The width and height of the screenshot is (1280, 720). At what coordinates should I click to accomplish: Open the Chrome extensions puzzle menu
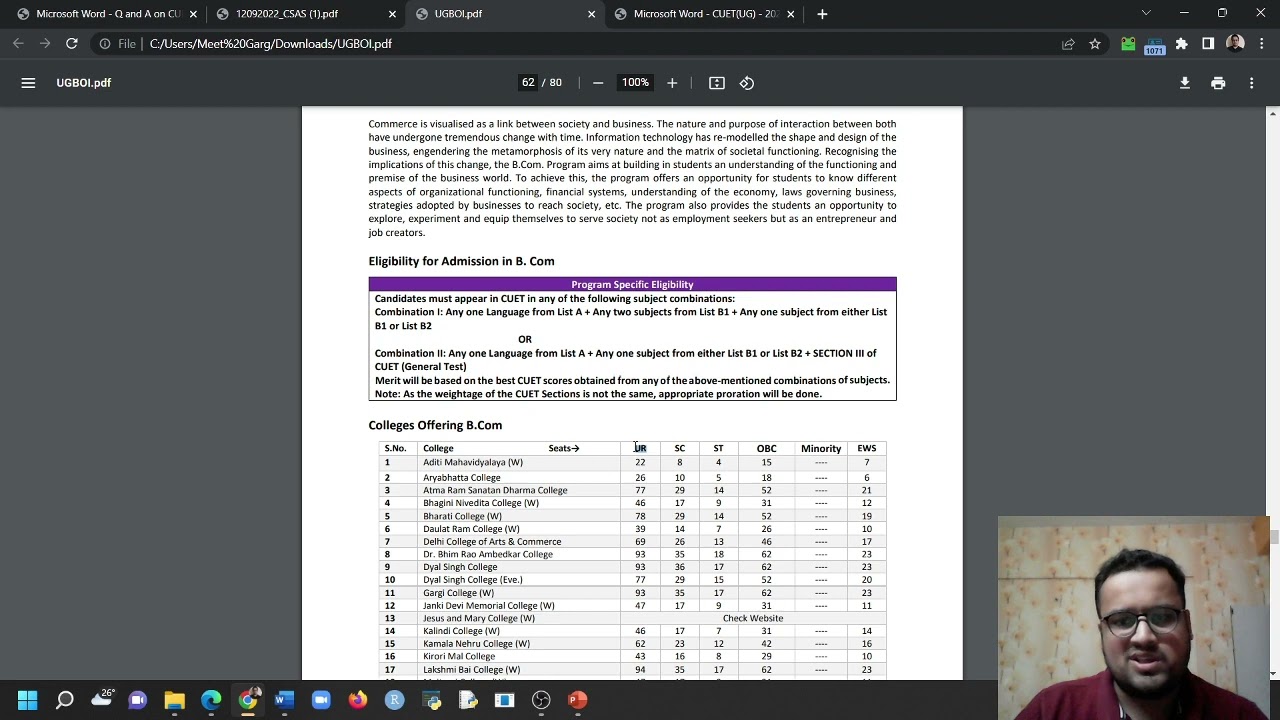point(1182,44)
